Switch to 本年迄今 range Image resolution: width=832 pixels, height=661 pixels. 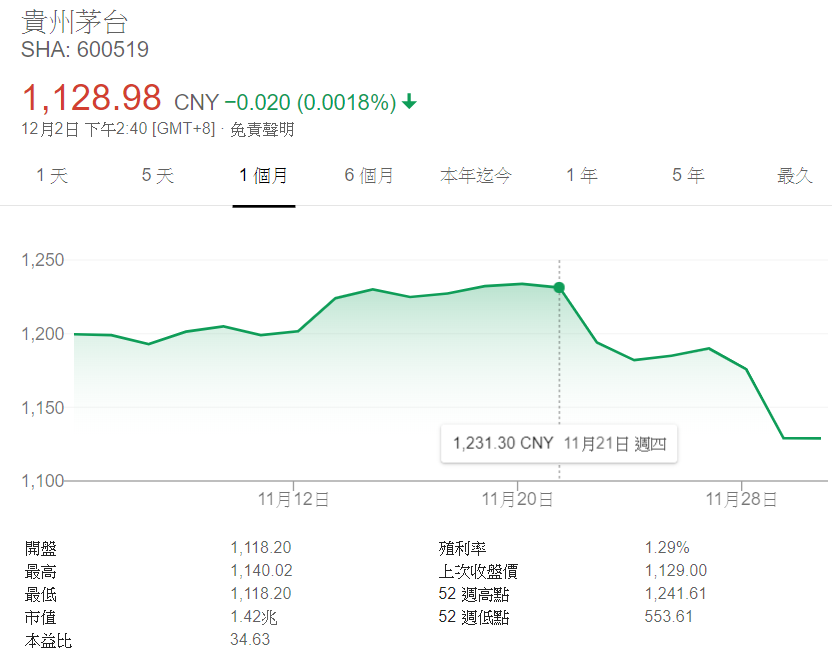476,176
